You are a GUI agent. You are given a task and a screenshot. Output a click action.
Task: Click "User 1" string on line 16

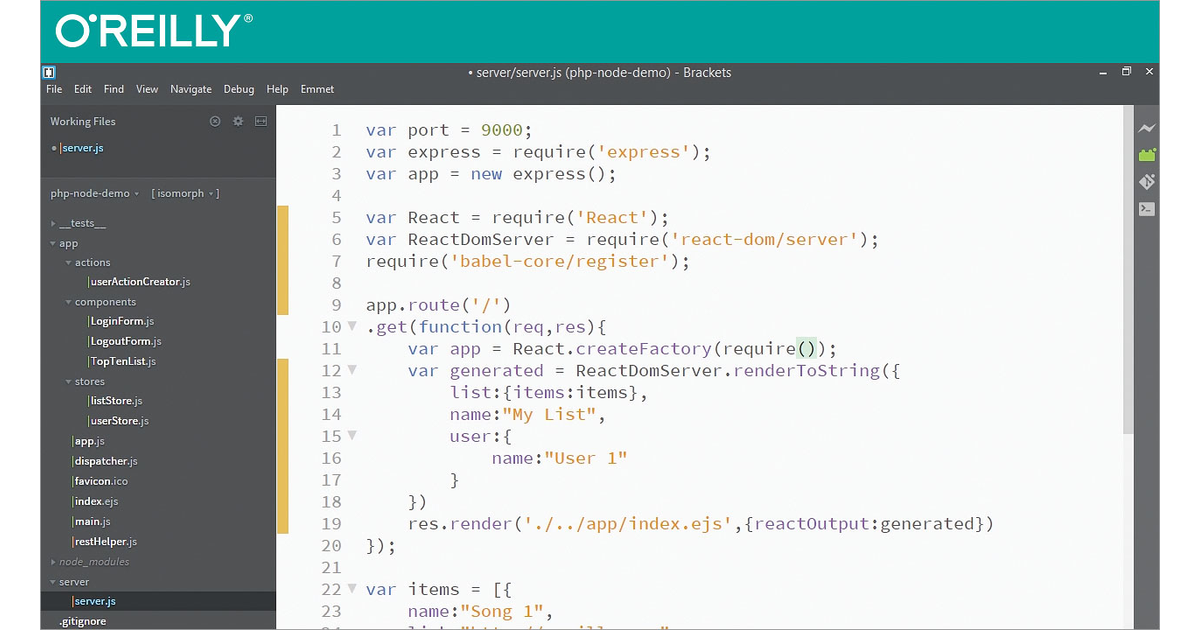(586, 458)
